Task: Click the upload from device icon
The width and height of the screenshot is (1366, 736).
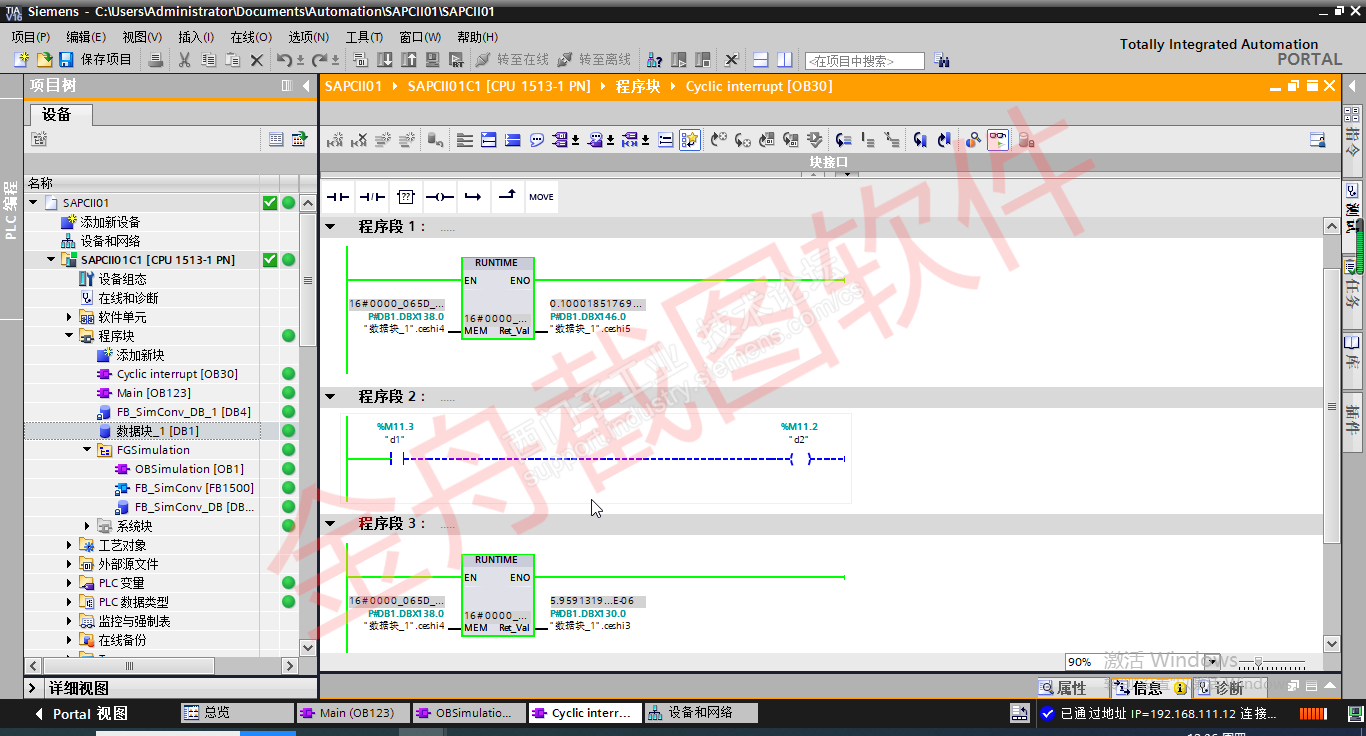Action: coord(409,60)
